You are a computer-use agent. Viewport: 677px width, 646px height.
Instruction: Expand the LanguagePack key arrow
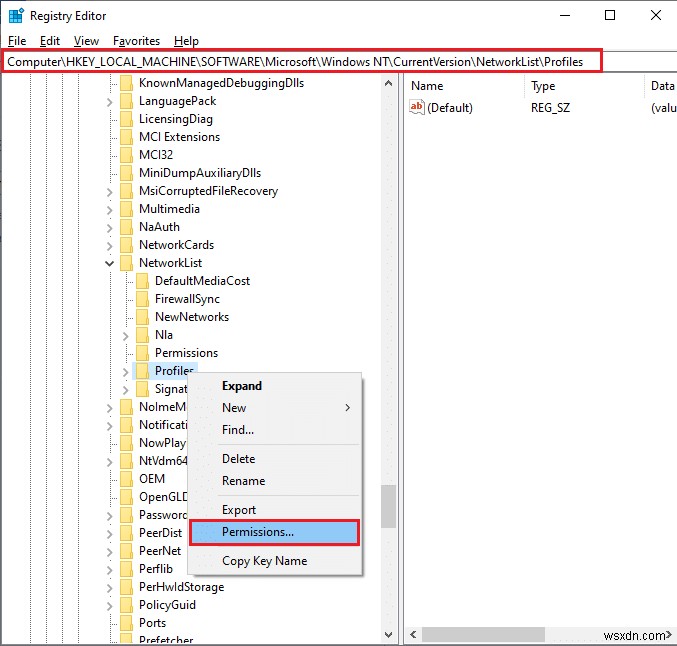[110, 102]
